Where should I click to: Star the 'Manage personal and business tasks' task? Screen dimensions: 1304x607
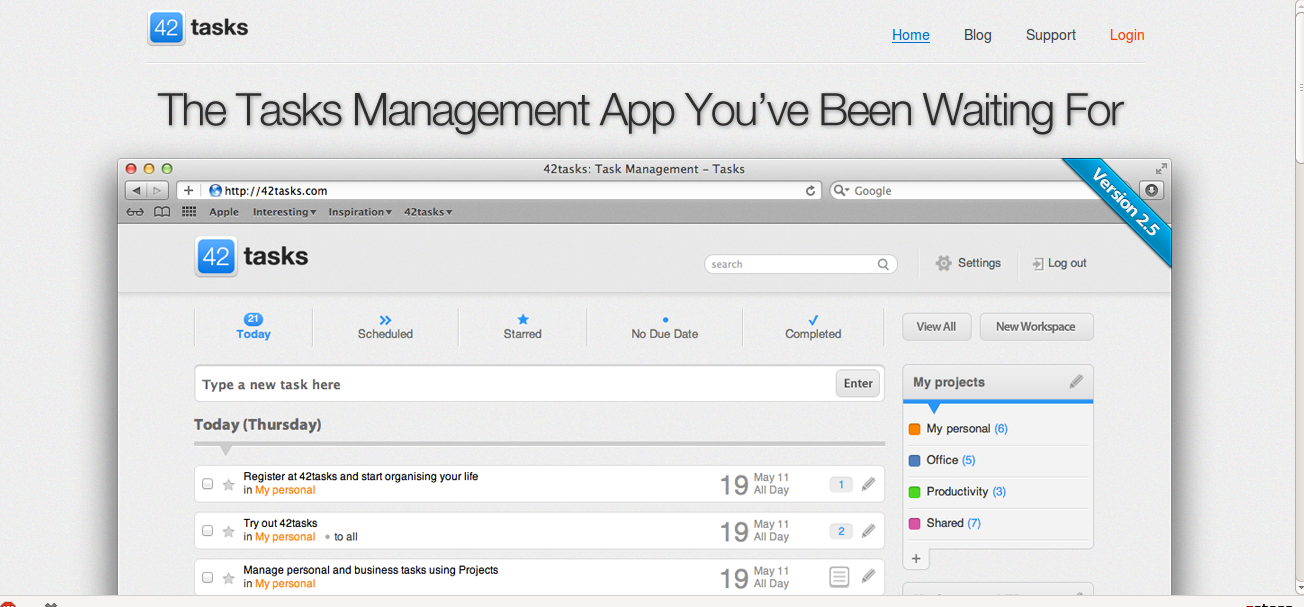(228, 577)
